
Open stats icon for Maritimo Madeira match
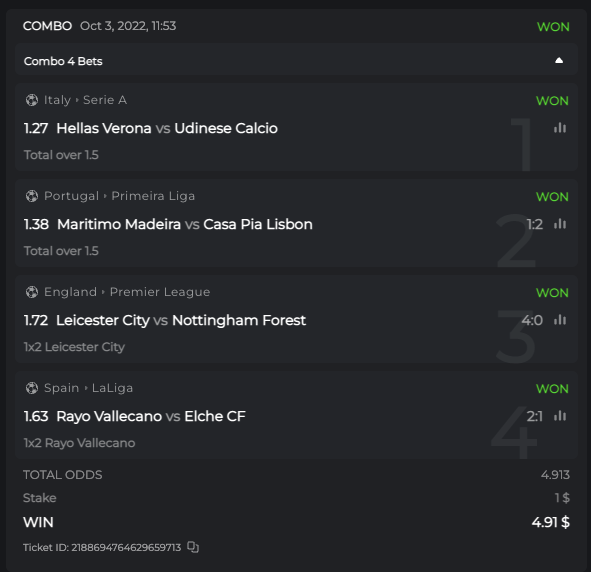(560, 224)
